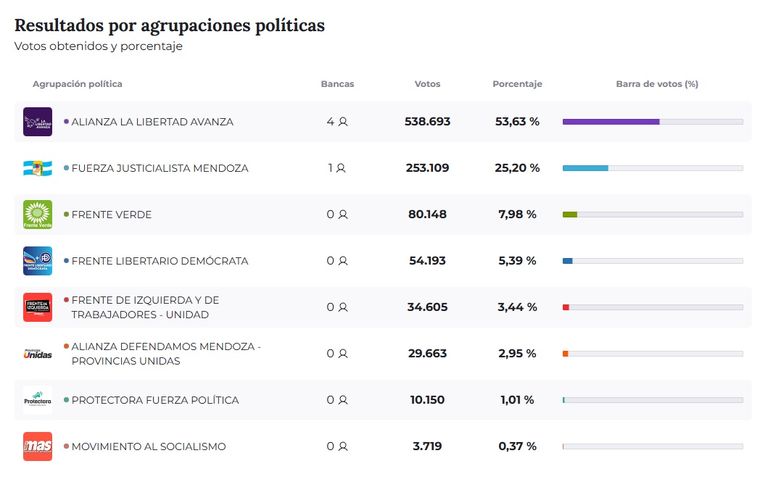
Task: Sort by the Votos column header
Action: 427,84
